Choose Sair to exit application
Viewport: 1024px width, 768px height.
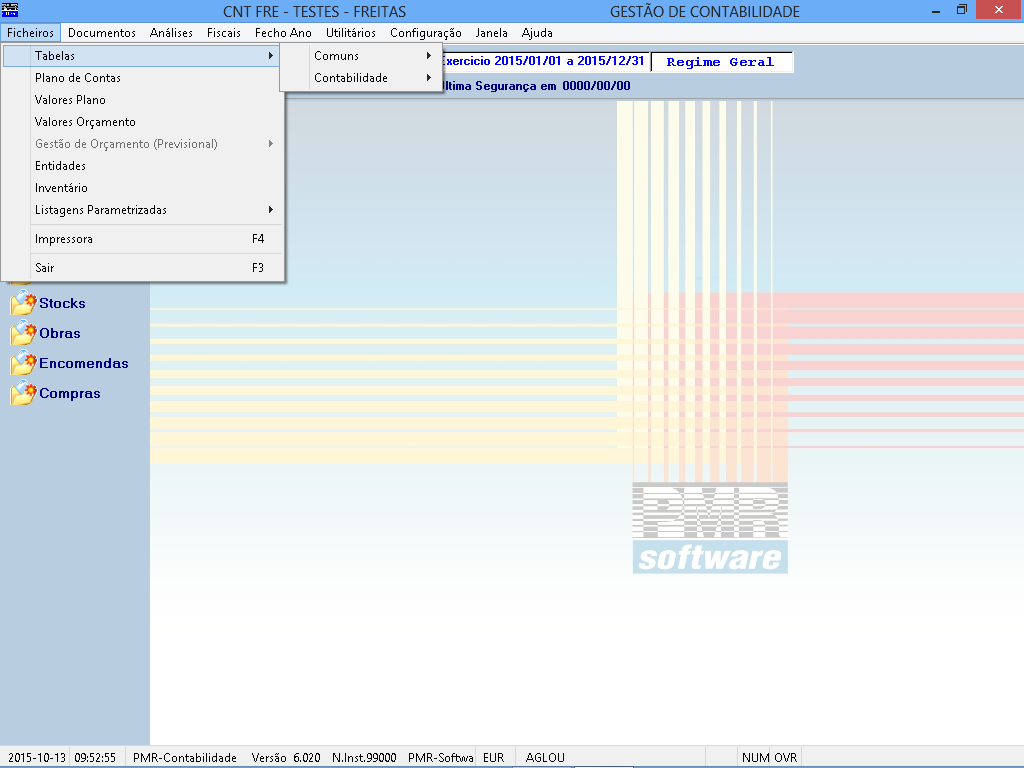(x=142, y=268)
